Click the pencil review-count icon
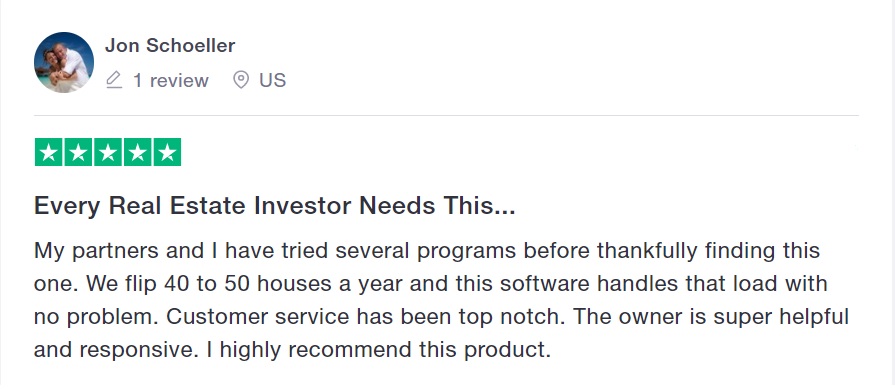The height and width of the screenshot is (389, 895). (x=114, y=80)
